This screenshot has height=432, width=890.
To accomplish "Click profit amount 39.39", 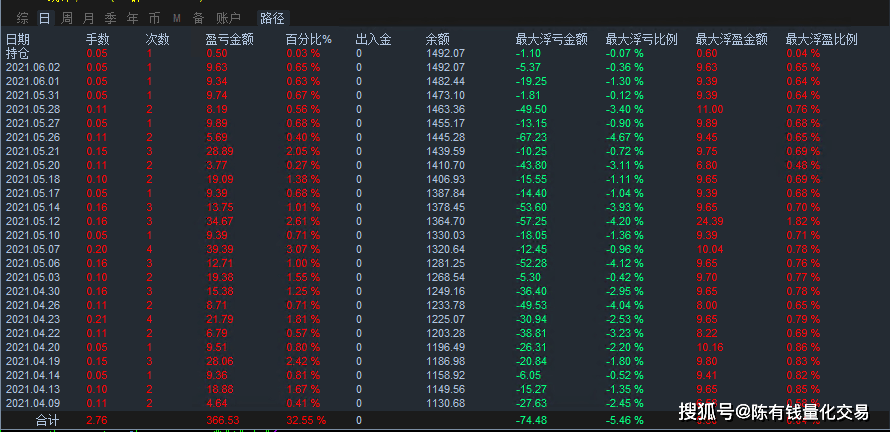I will point(220,249).
